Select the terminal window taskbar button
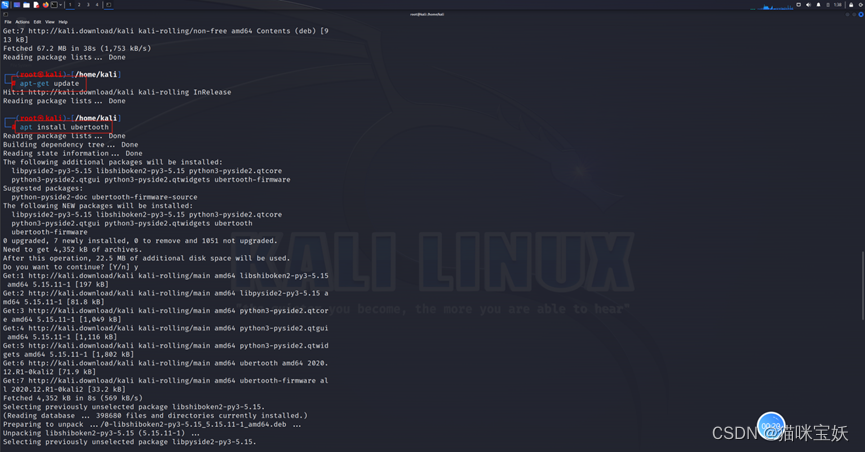865x452 pixels. [109, 5]
